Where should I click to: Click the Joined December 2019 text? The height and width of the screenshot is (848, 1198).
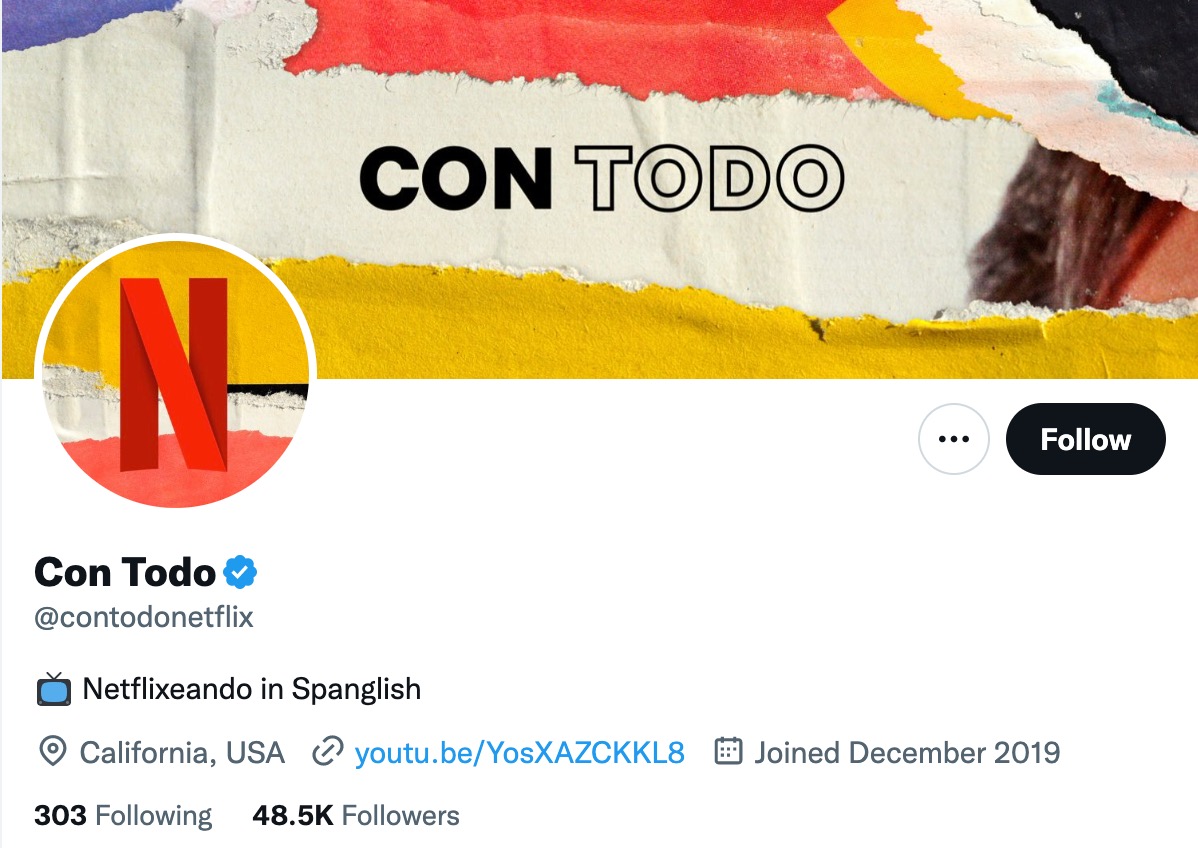coord(908,753)
